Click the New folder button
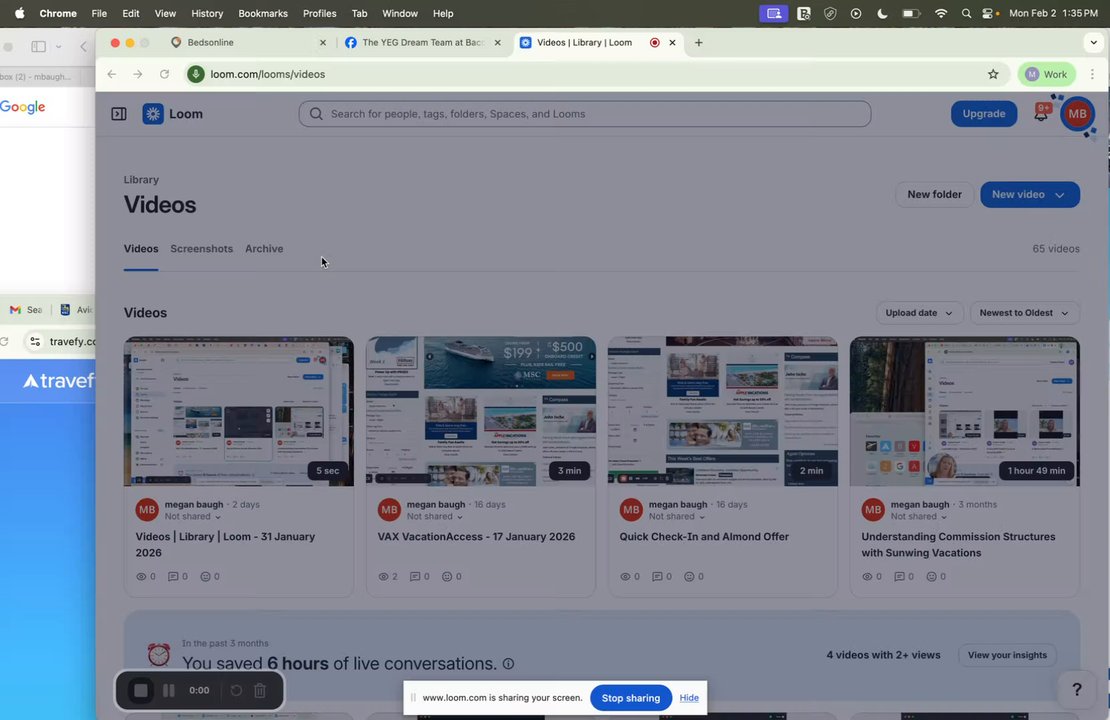The height and width of the screenshot is (720, 1110). coord(934,195)
